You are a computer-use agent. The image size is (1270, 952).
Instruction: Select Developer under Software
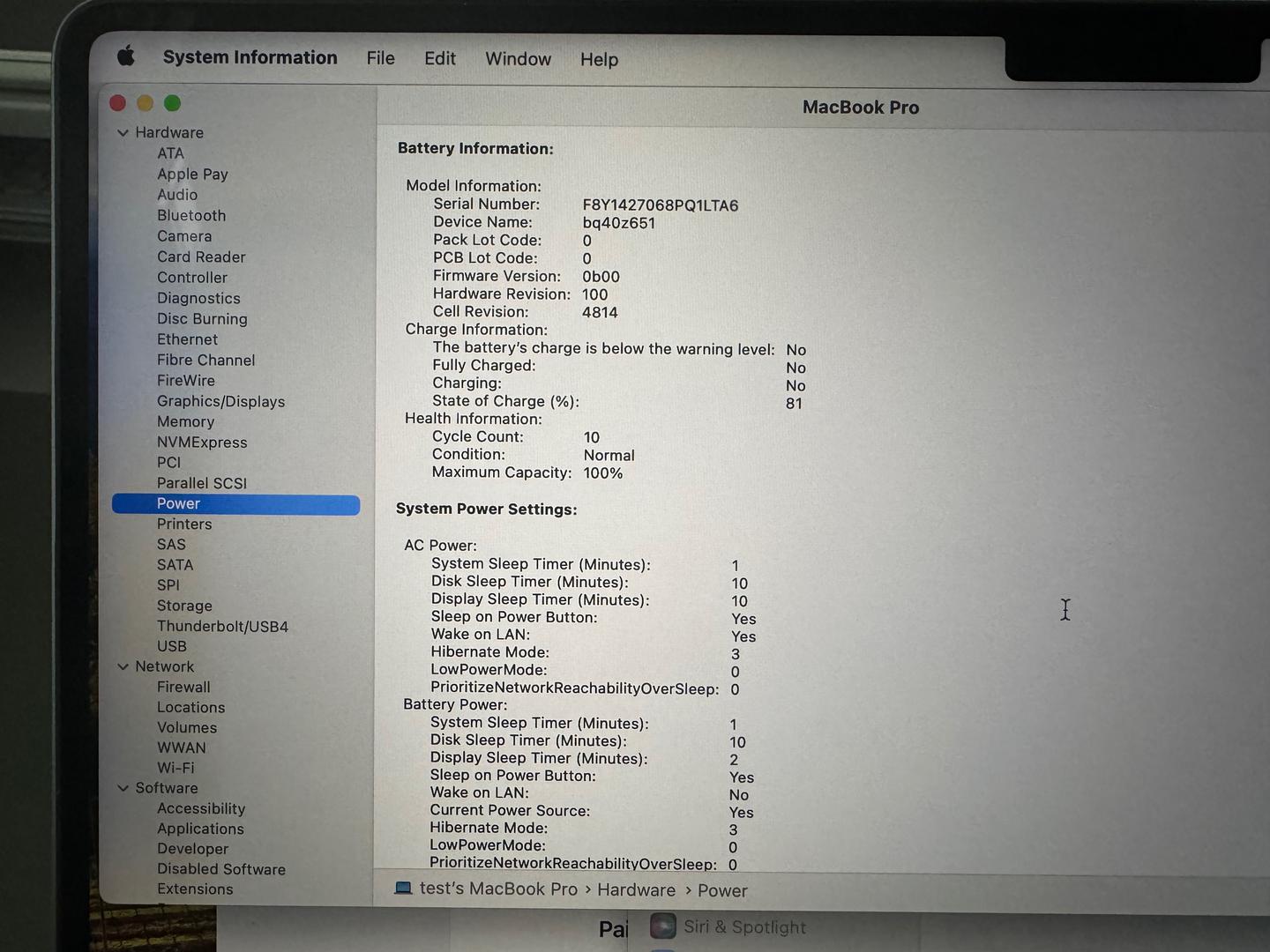coord(192,849)
